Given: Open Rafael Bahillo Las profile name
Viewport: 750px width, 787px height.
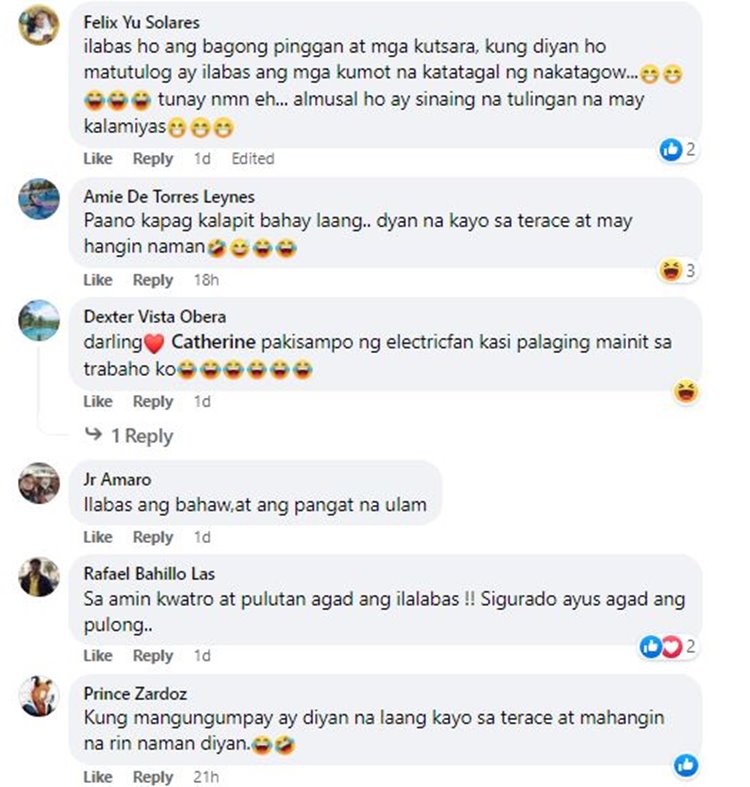Looking at the screenshot, I should [149, 574].
